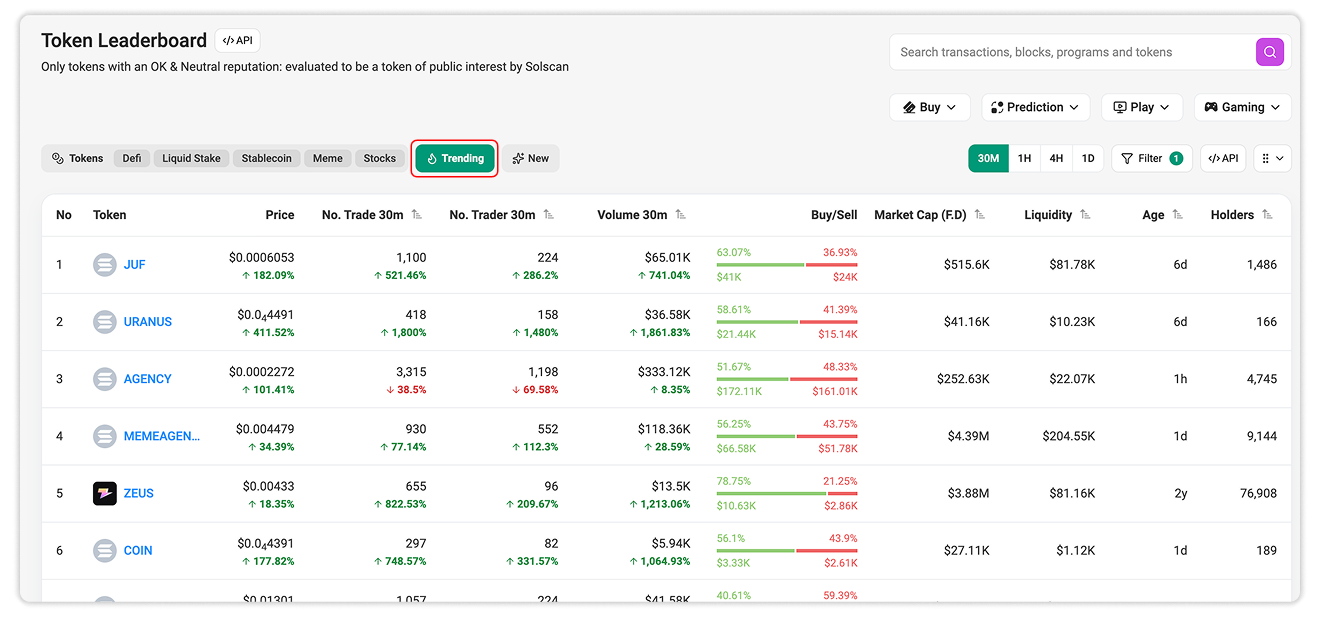Click the 76,908 holders value
Image resolution: width=1320 pixels, height=617 pixels.
click(x=1258, y=493)
